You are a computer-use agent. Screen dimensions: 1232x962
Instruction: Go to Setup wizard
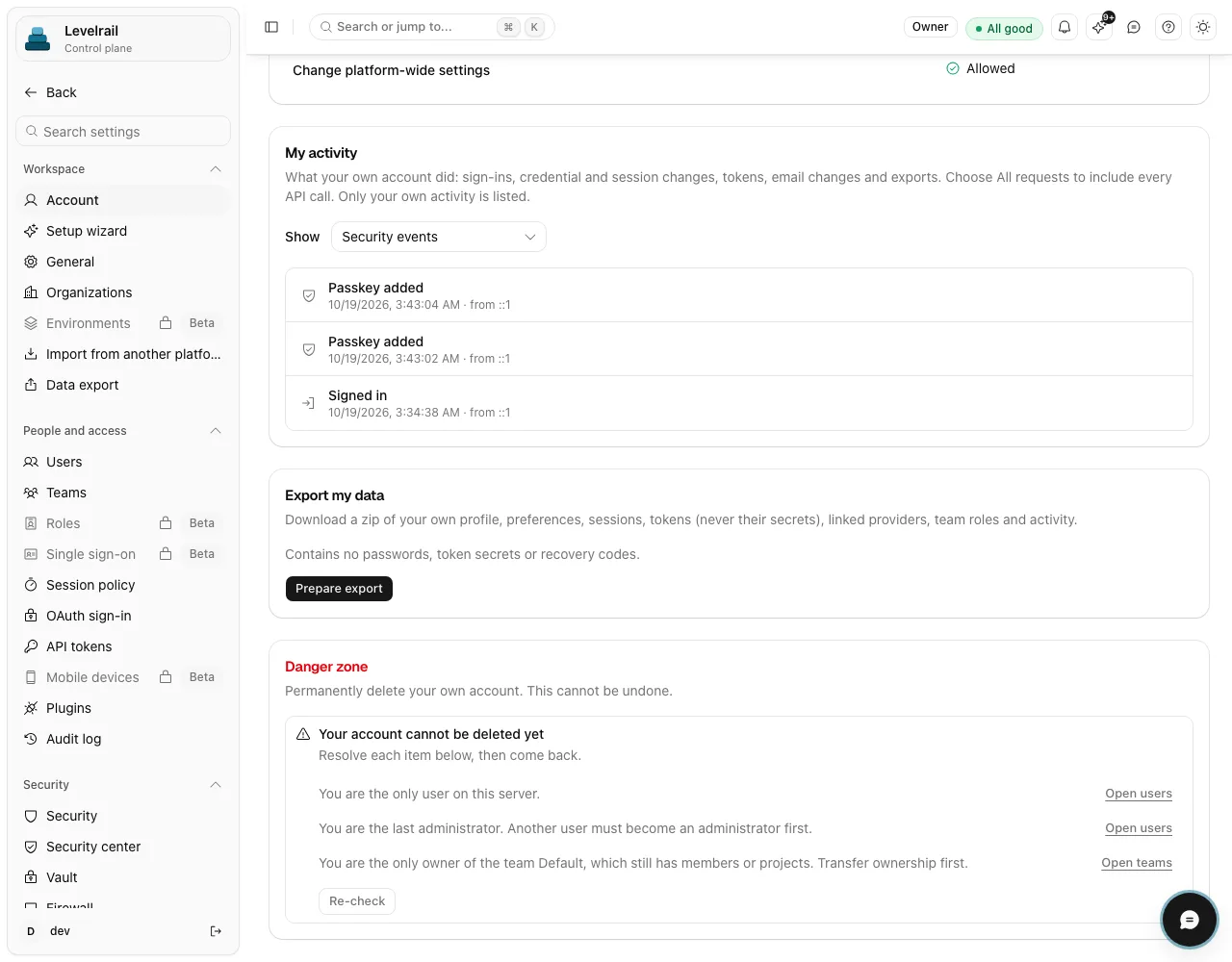[123, 231]
